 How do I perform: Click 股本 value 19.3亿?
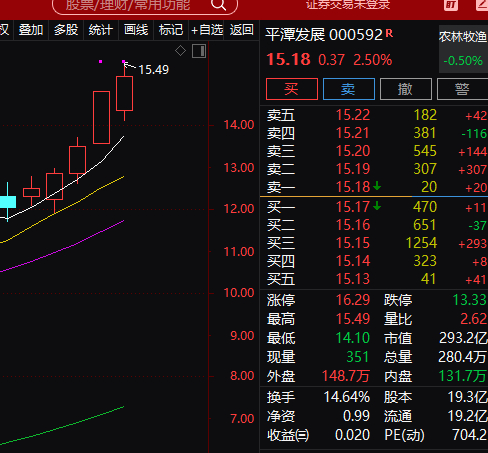pos(468,397)
